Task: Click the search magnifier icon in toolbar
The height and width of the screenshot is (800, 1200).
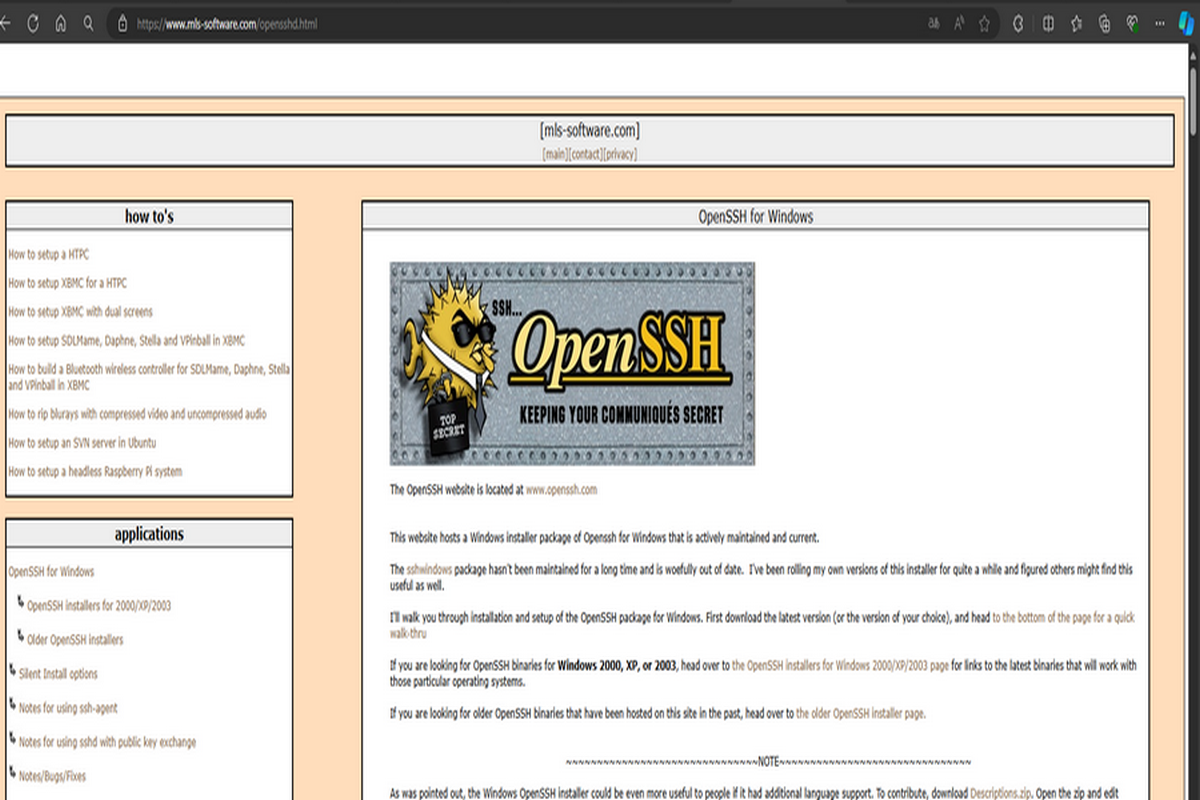Action: coord(89,23)
